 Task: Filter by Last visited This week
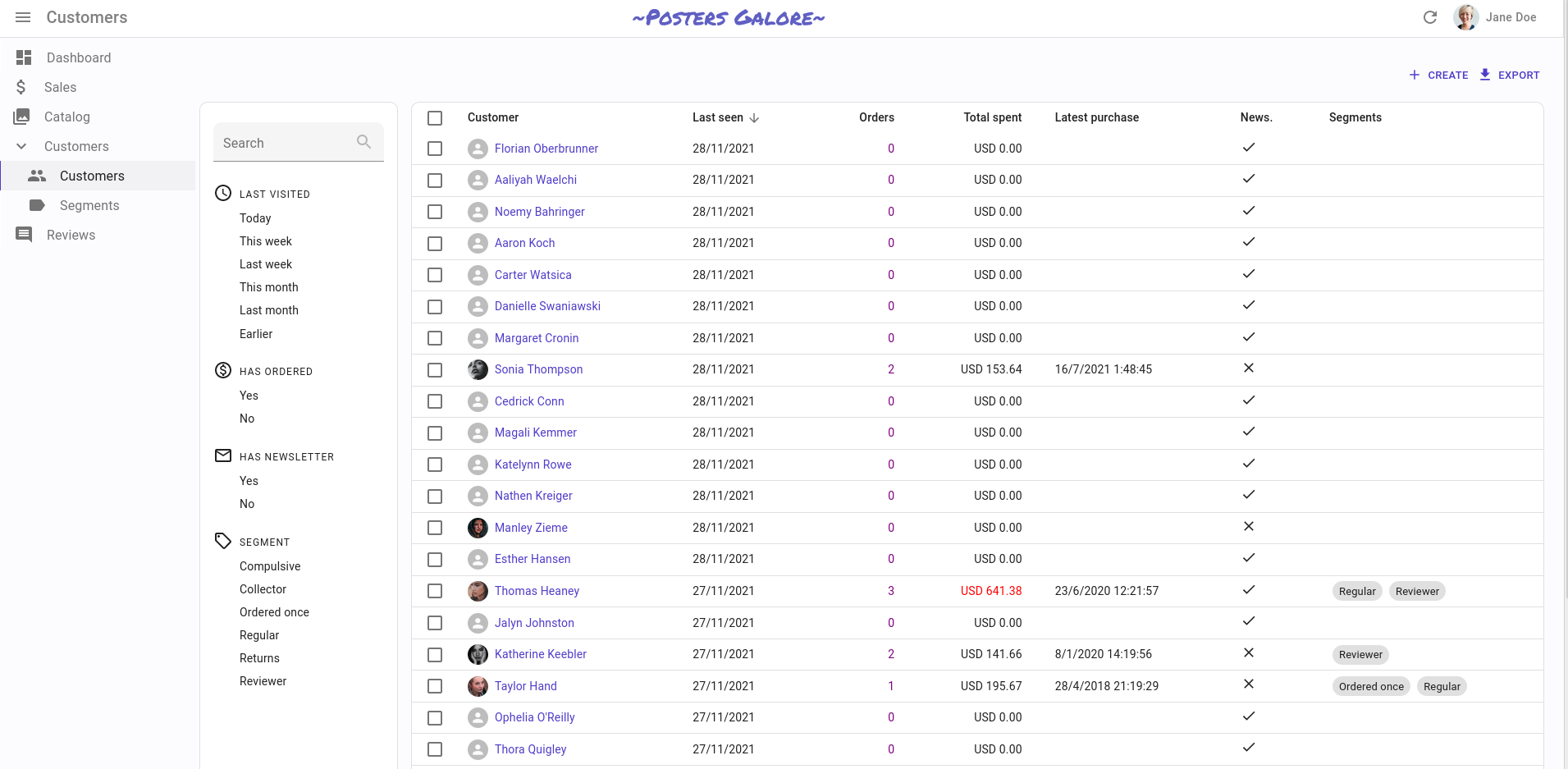[x=265, y=241]
